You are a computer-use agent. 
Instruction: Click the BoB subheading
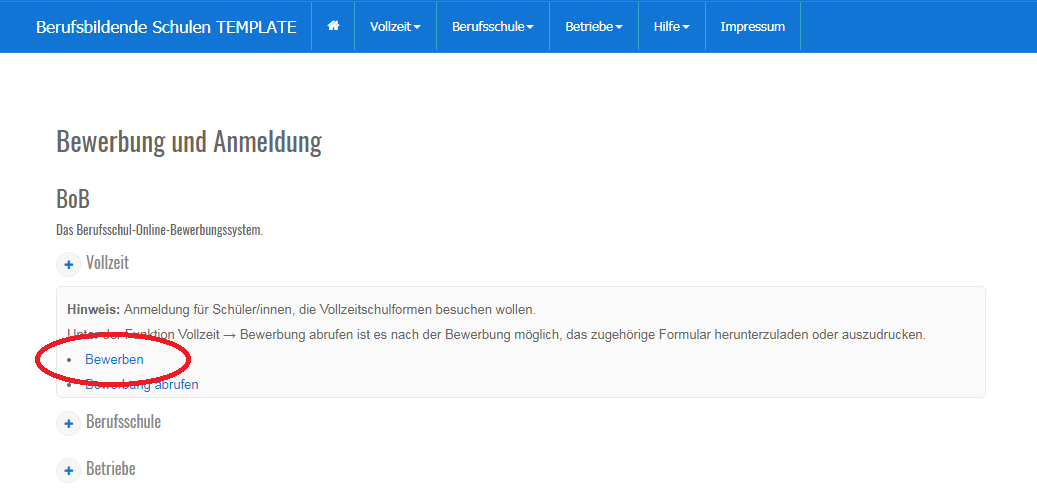[73, 199]
